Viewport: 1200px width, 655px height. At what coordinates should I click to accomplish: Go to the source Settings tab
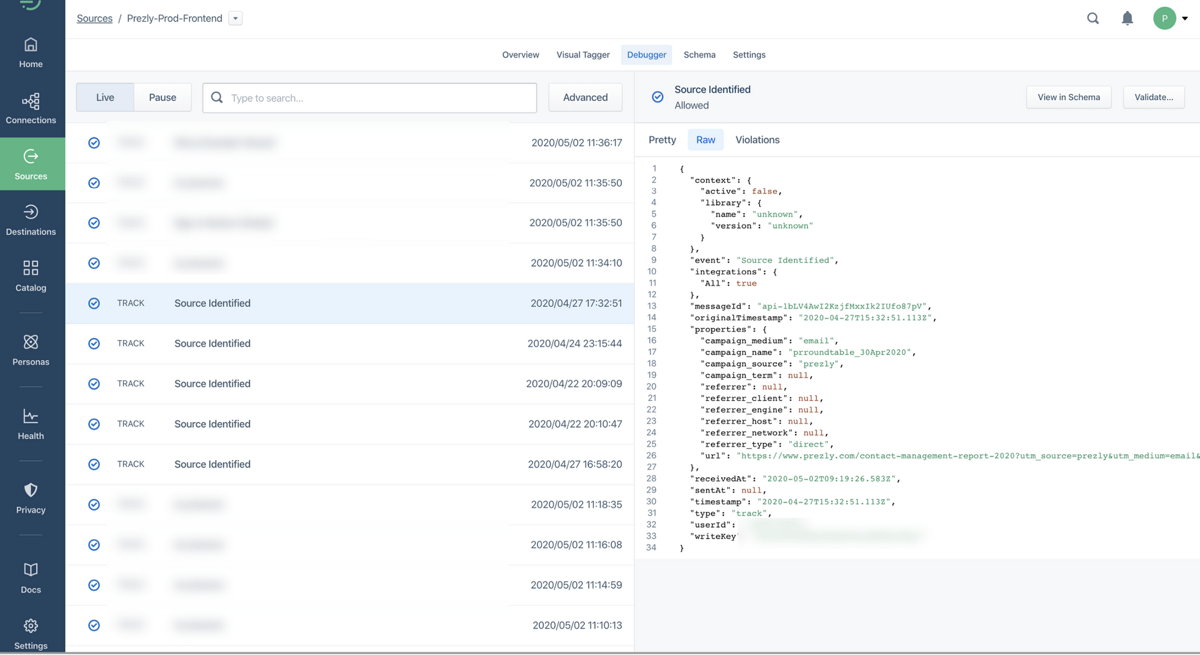tap(749, 55)
